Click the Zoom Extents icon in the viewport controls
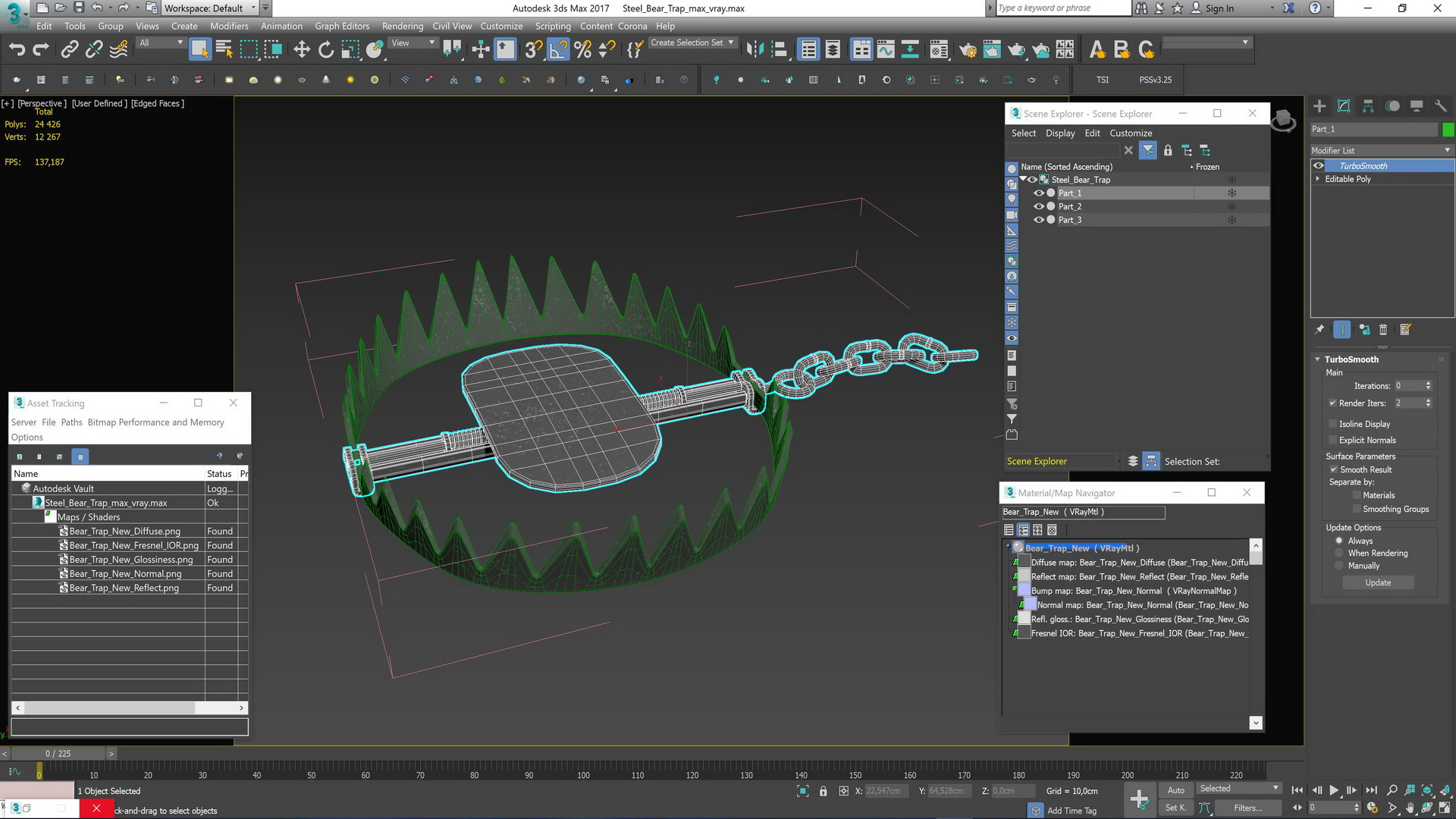 1426,790
